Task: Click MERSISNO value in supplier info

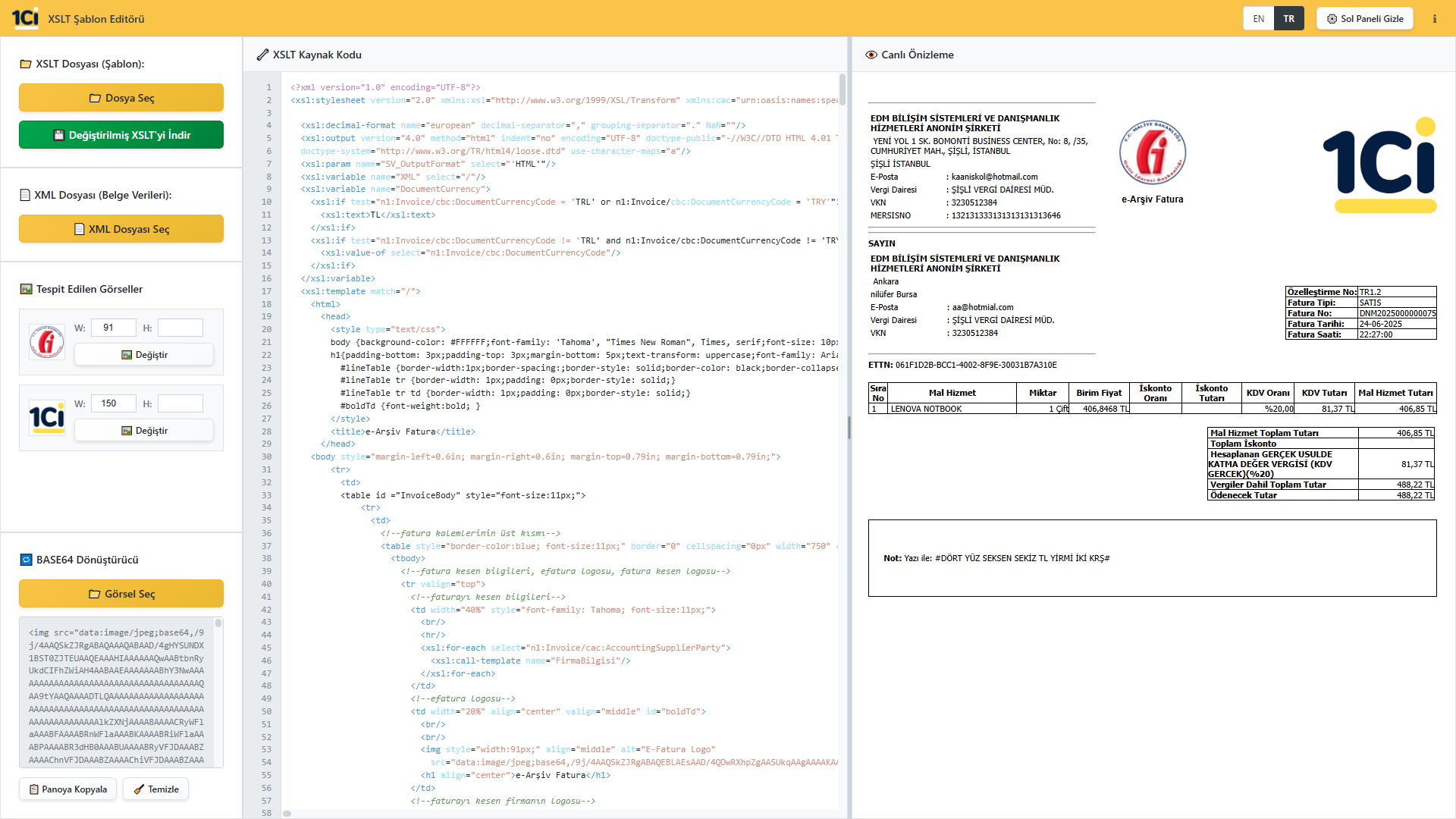Action: pyautogui.click(x=1006, y=215)
